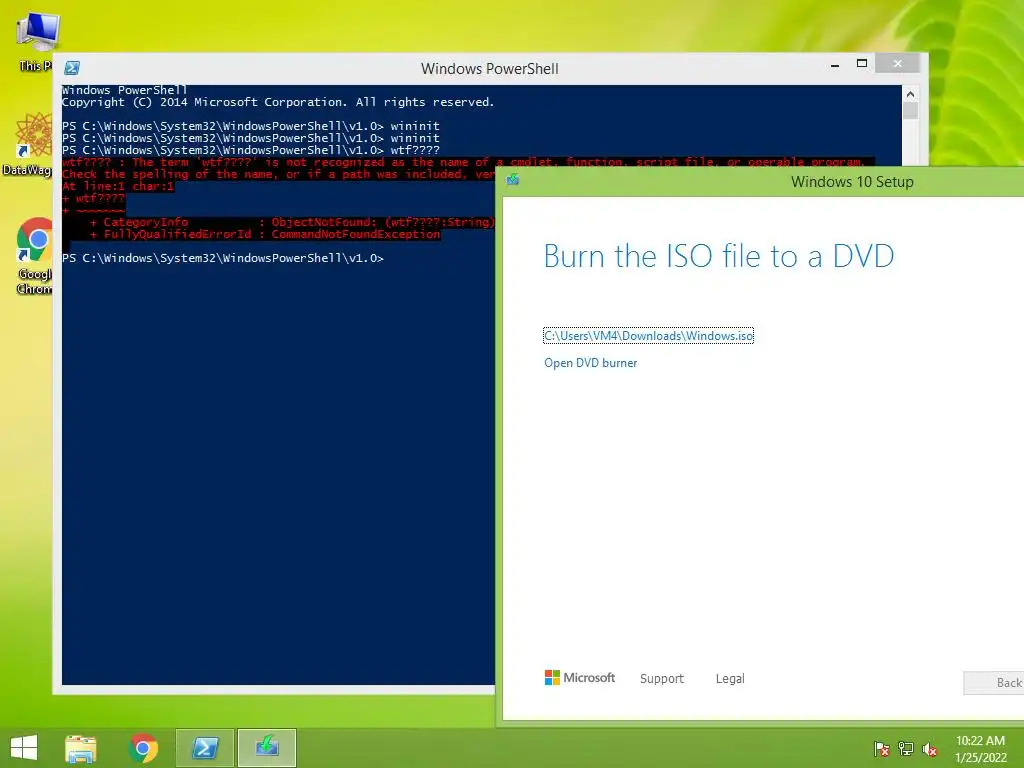Click the Windows 10 Setup title icon
Viewport: 1024px width, 768px height.
(513, 180)
